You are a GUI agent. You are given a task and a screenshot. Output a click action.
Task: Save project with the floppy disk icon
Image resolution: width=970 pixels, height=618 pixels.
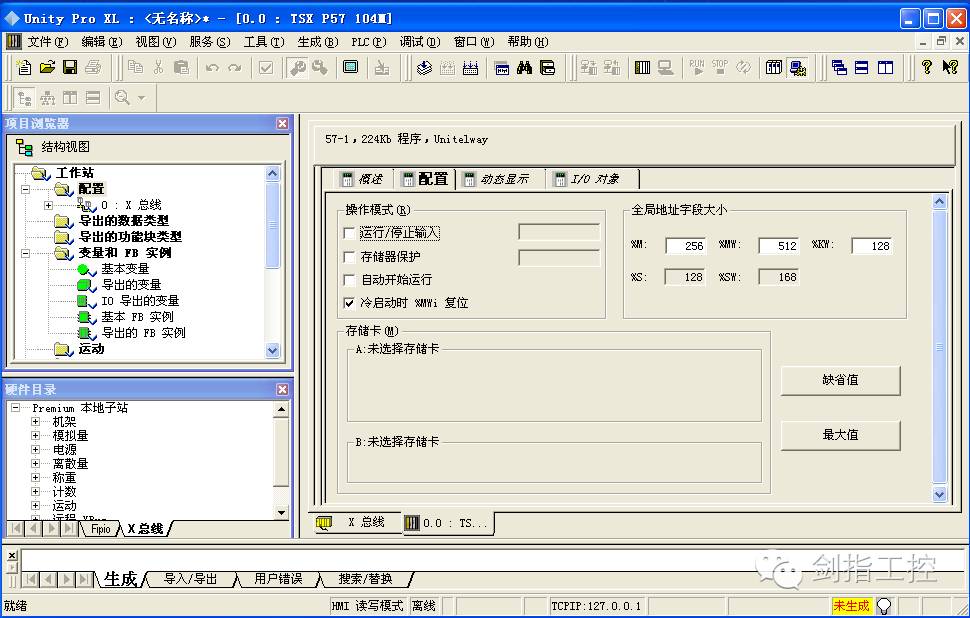[70, 67]
